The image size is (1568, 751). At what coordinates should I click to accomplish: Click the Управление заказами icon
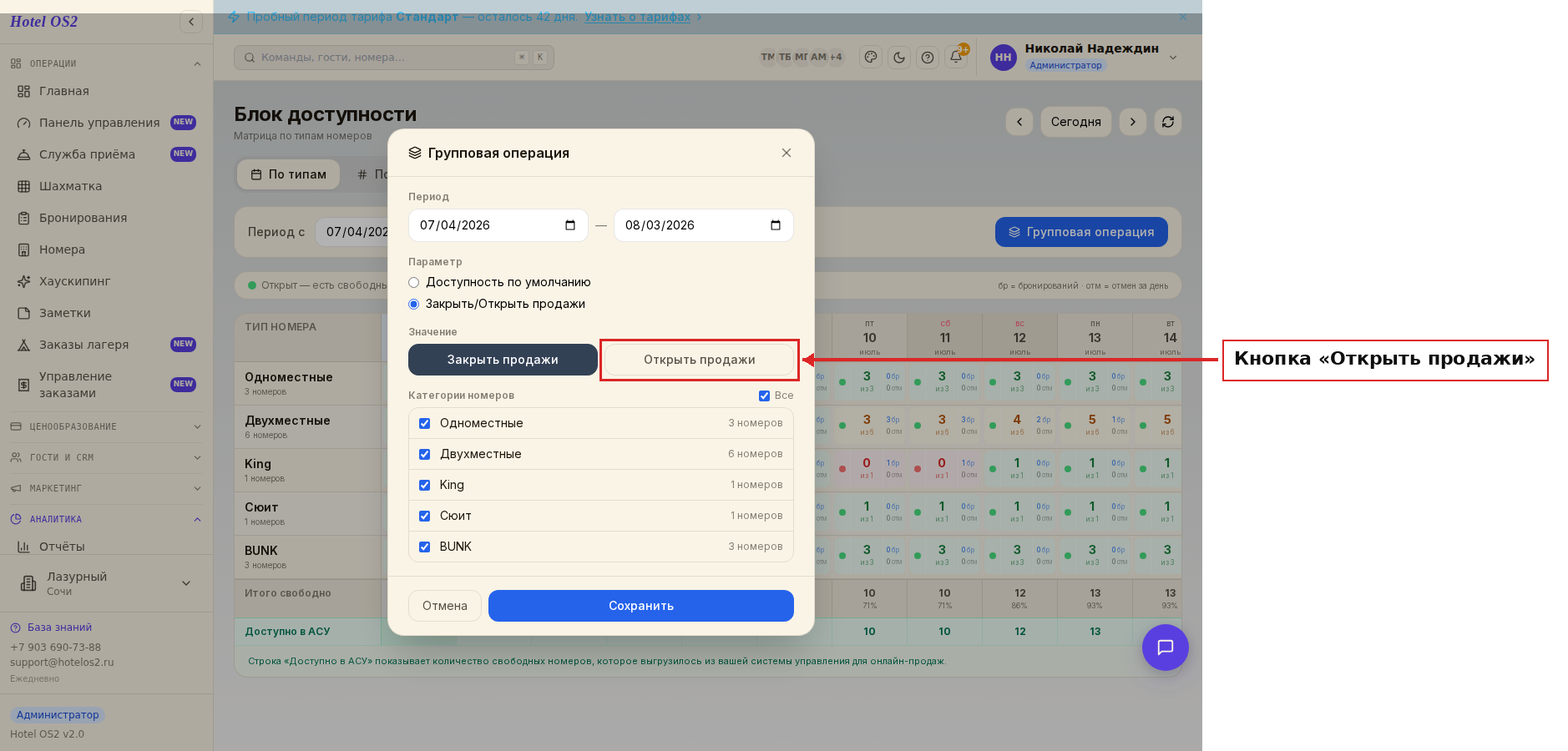tap(23, 385)
